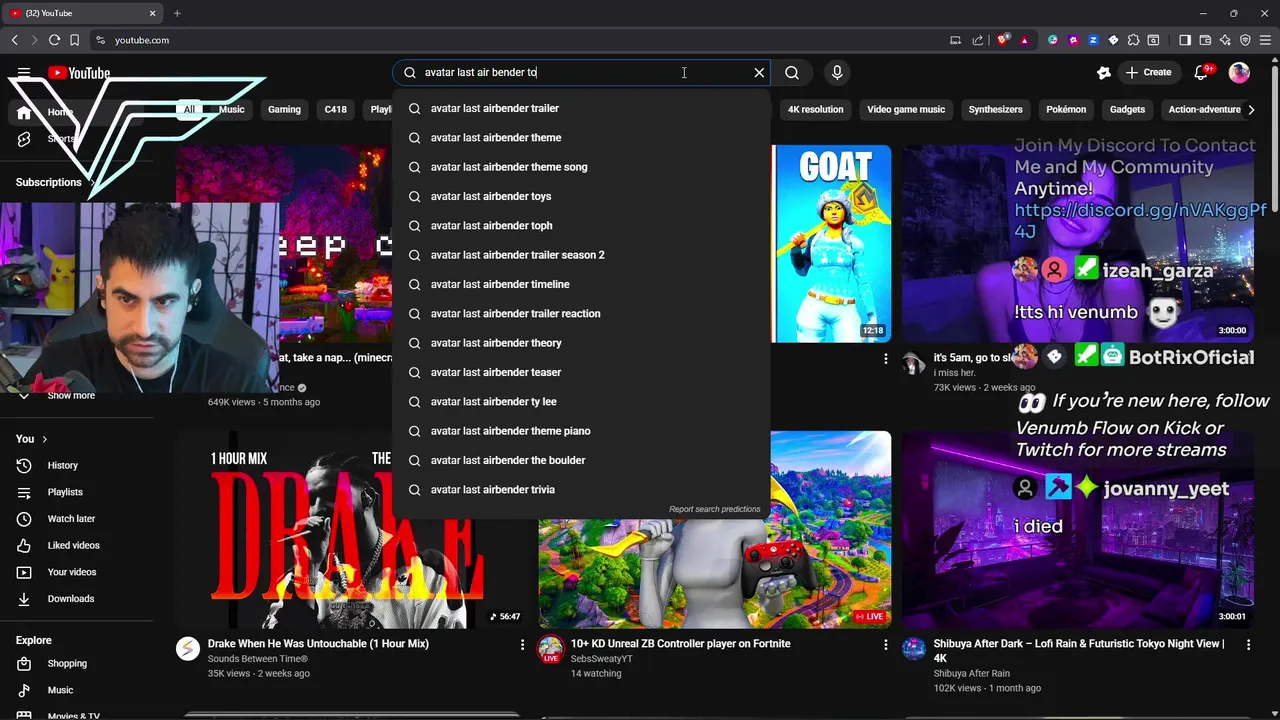
Task: Open the GOAT Fortnite video thumbnail
Action: (x=831, y=244)
